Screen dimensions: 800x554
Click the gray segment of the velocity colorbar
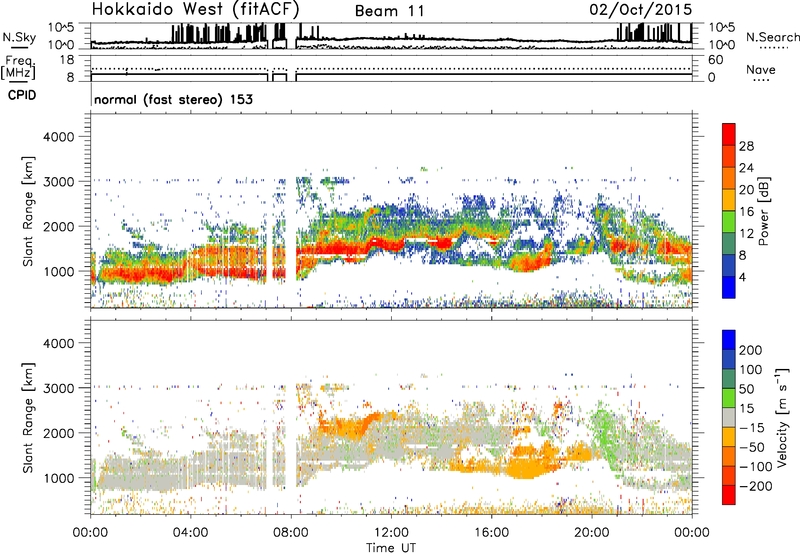[729, 417]
